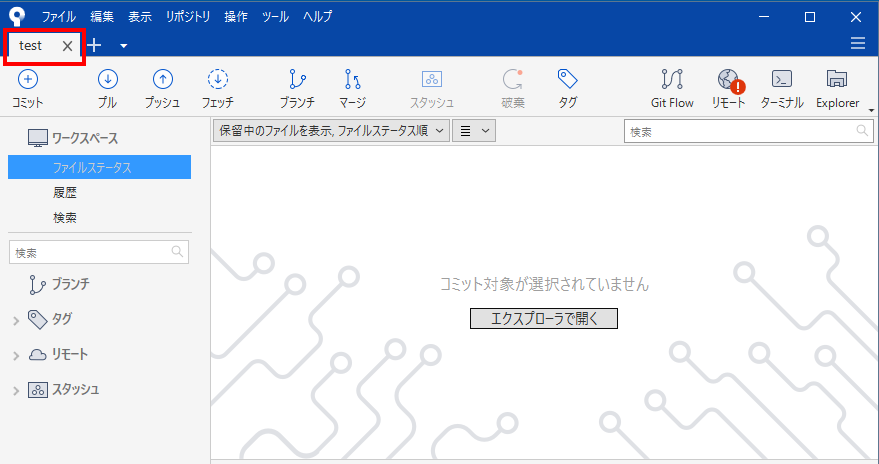Click the Fetch (フェッチ) toolbar icon
Screen dimensions: 879x464
[x=218, y=80]
